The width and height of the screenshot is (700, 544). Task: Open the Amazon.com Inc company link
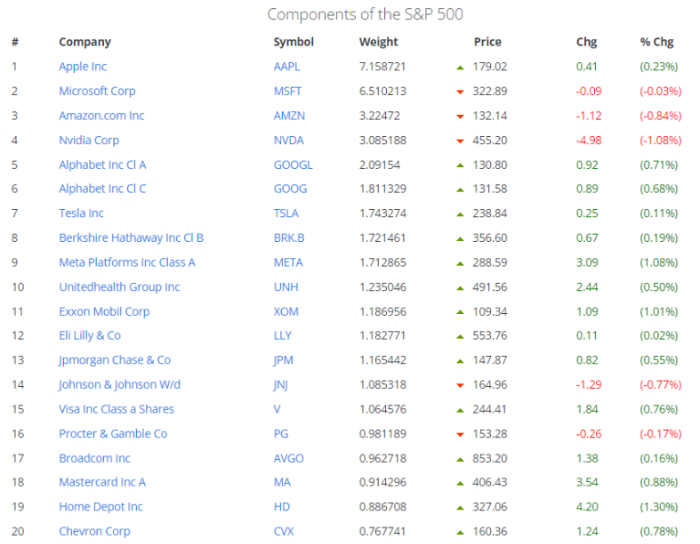point(101,116)
